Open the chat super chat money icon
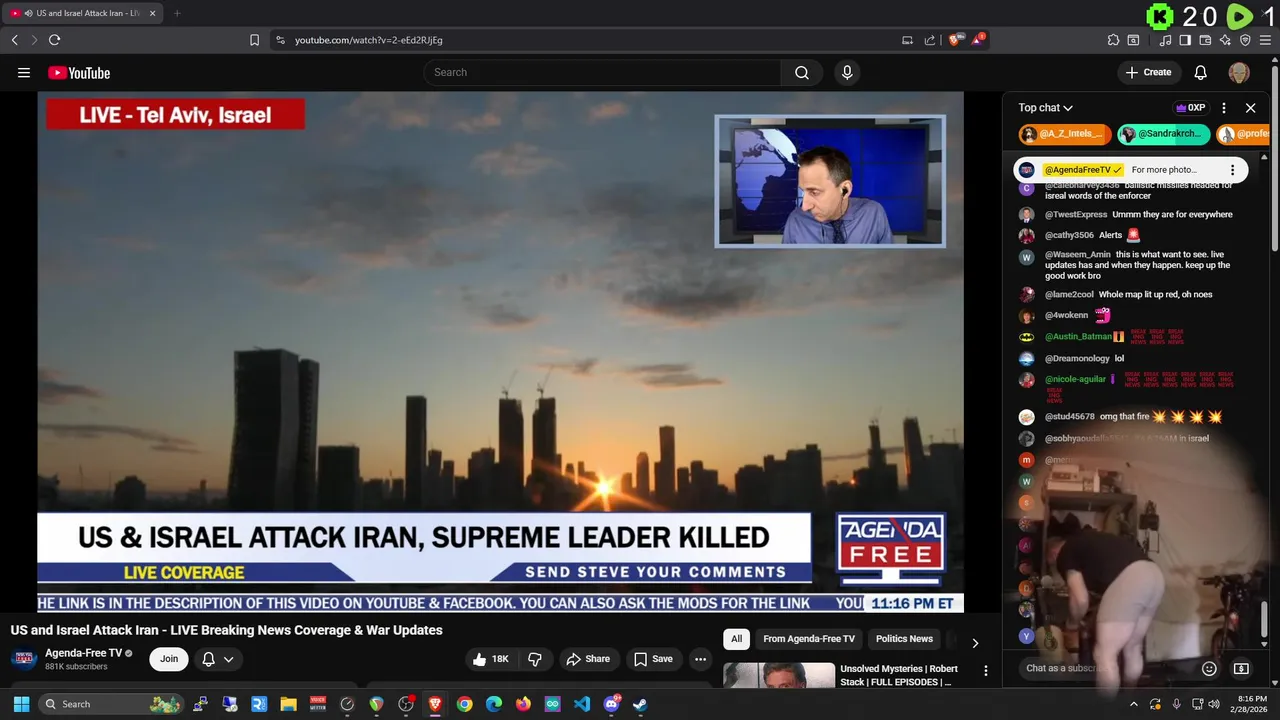1280x720 pixels. [x=1241, y=668]
